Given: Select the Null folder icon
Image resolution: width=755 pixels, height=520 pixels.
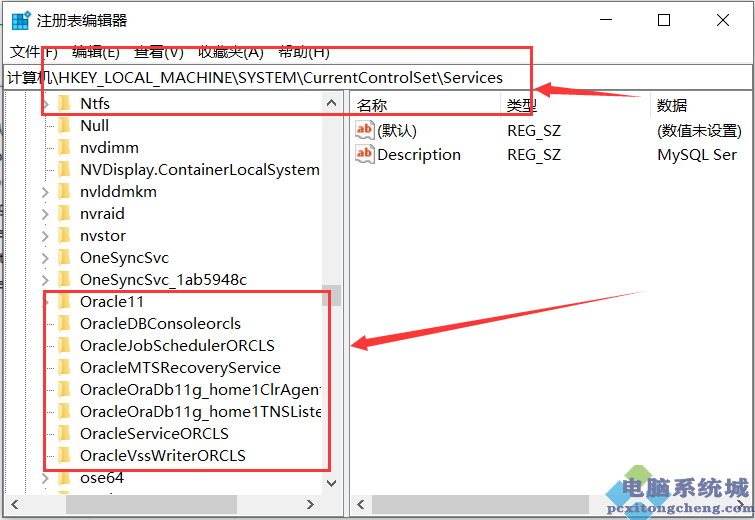Looking at the screenshot, I should pyautogui.click(x=64, y=126).
